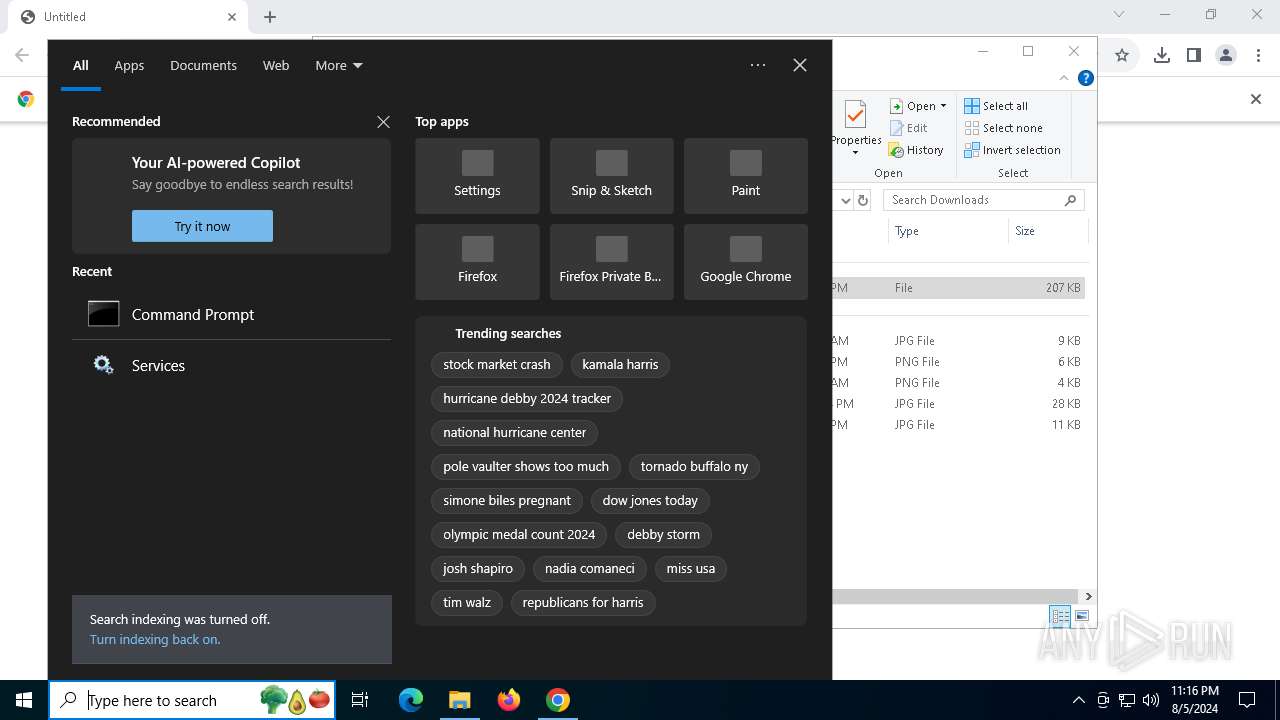Expand Properties dropdown arrow
This screenshot has width=1280, height=720.
point(855,153)
